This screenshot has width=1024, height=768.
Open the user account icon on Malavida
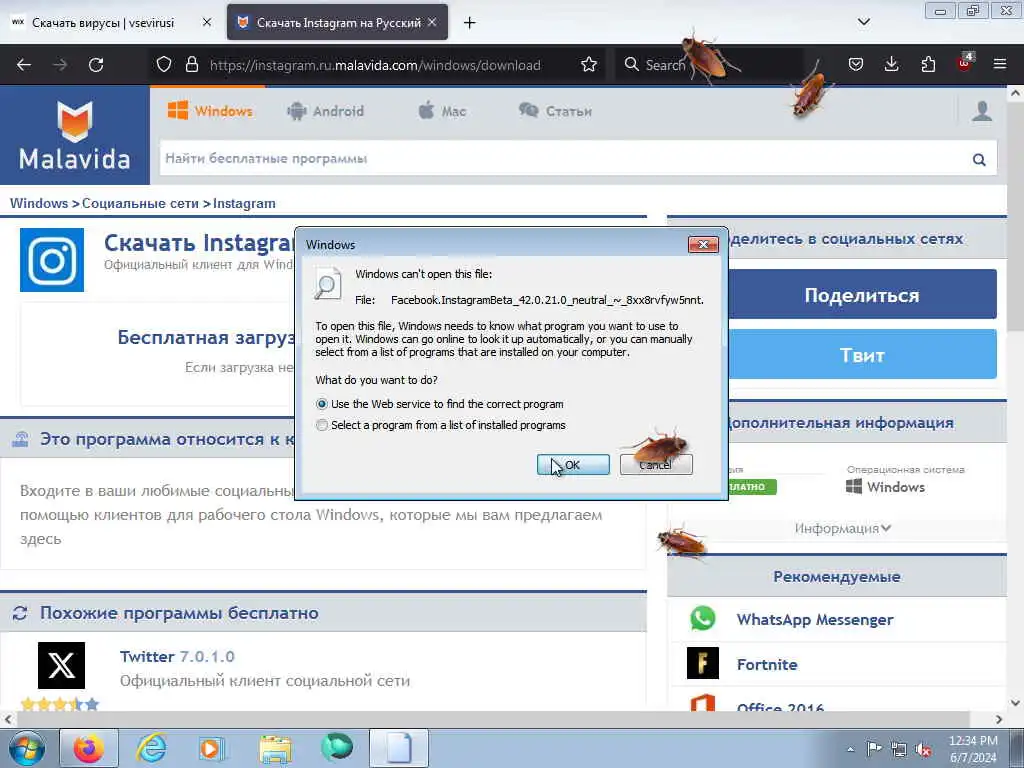pos(982,111)
